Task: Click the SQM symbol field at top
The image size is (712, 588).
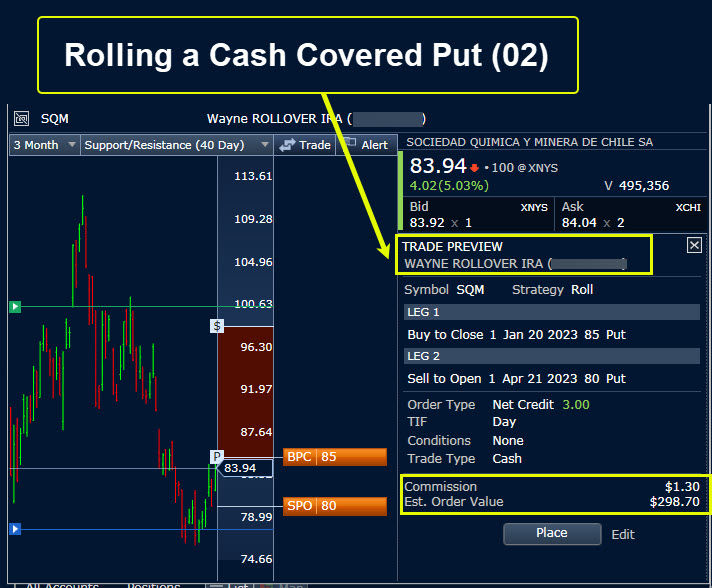Action: (55, 118)
